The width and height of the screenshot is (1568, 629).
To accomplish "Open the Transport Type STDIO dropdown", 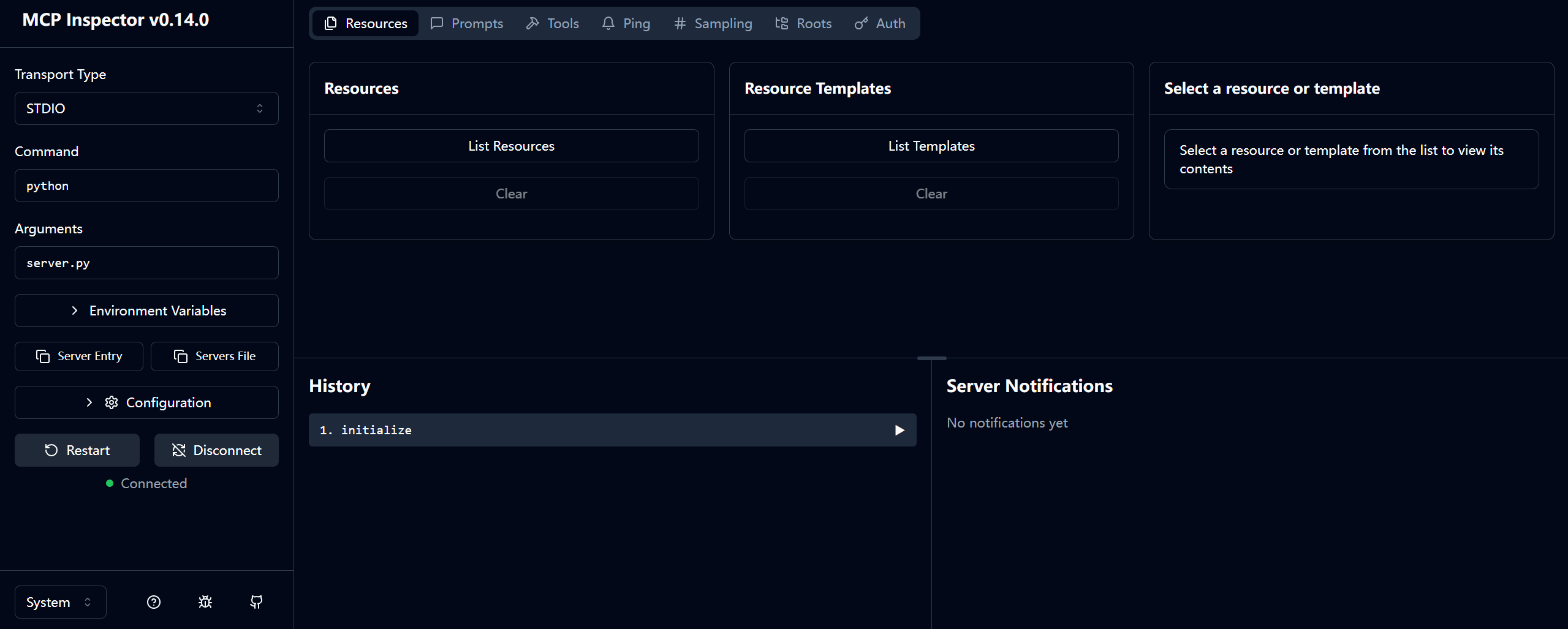I will coord(146,108).
